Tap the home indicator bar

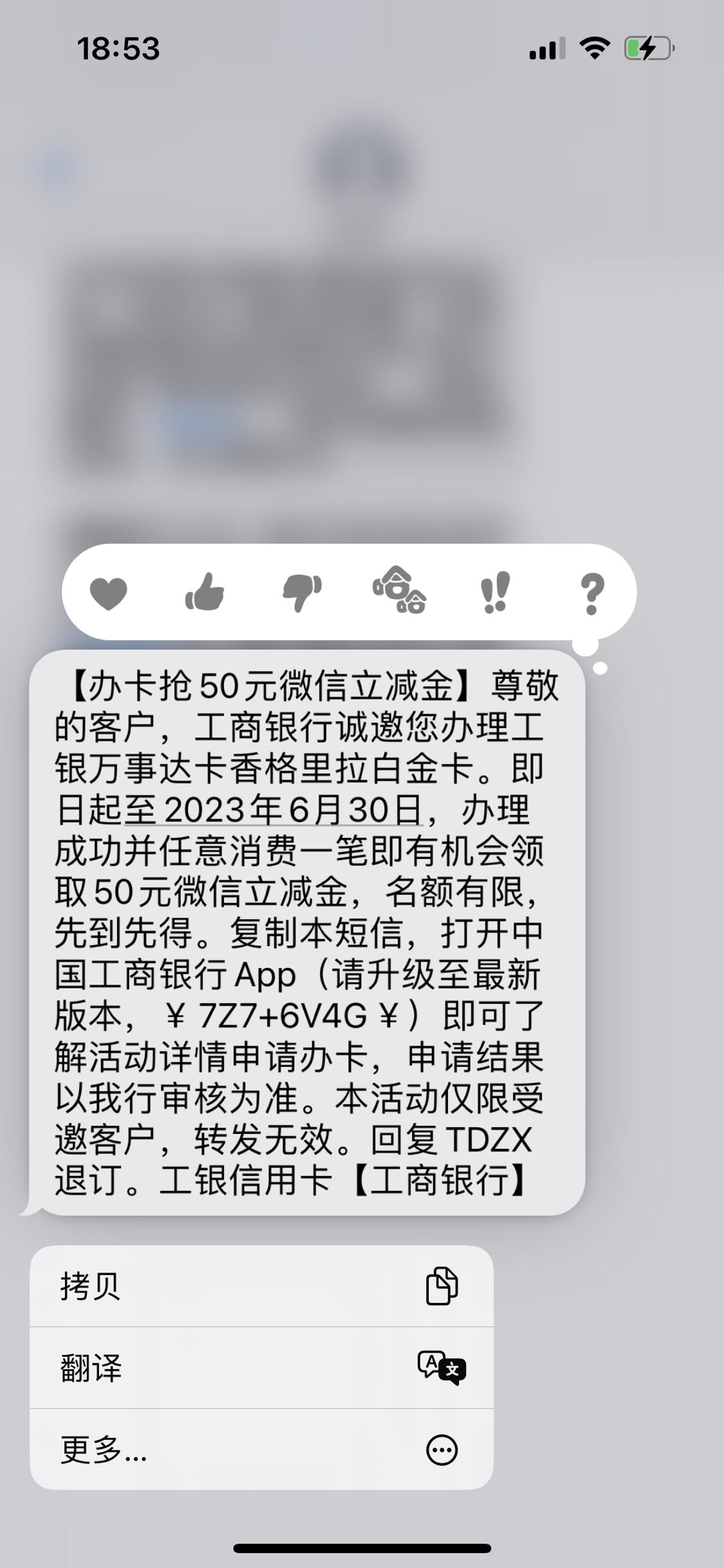tap(362, 1548)
